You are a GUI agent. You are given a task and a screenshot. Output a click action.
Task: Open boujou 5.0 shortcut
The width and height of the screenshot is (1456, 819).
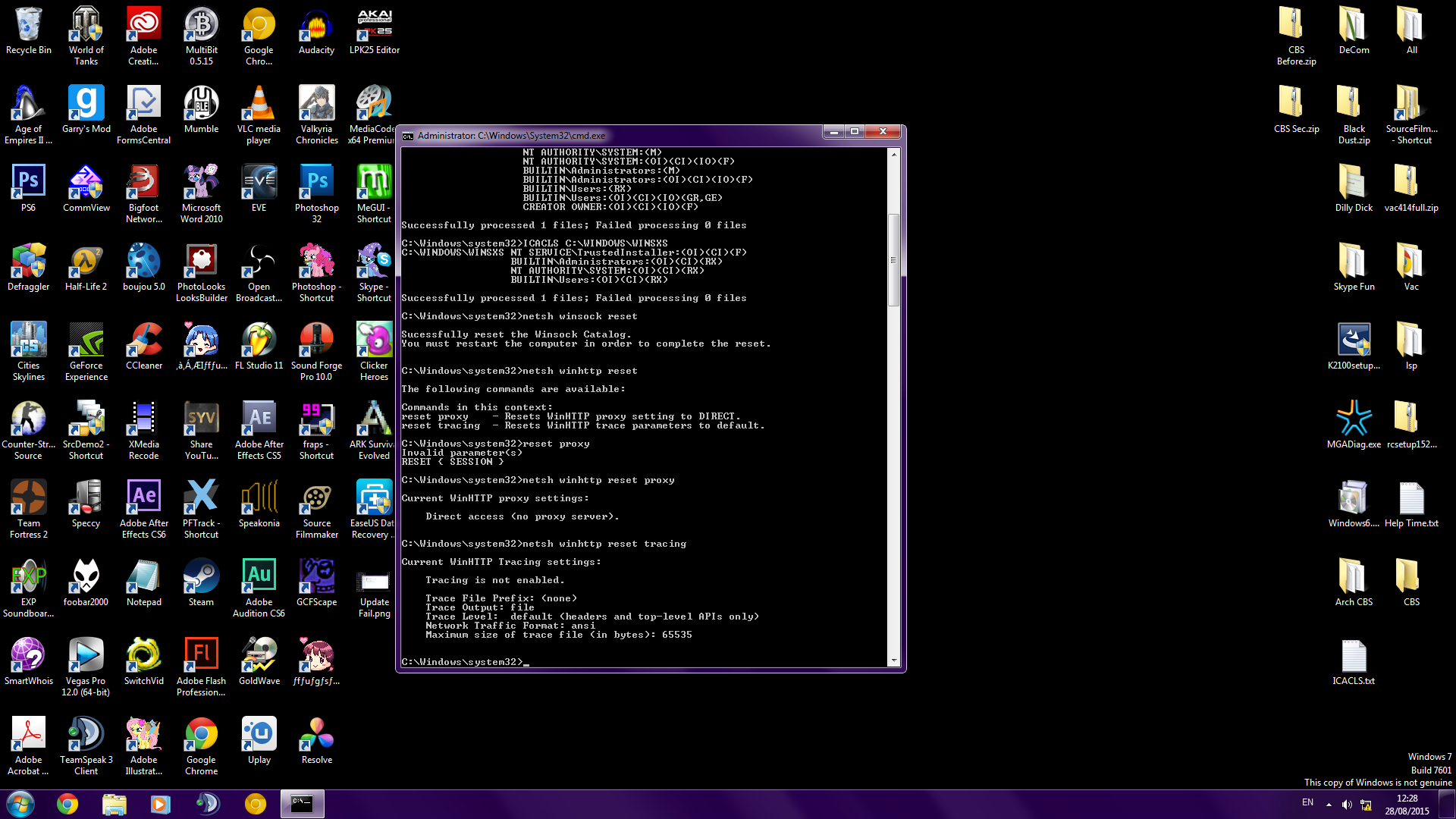[x=143, y=268]
